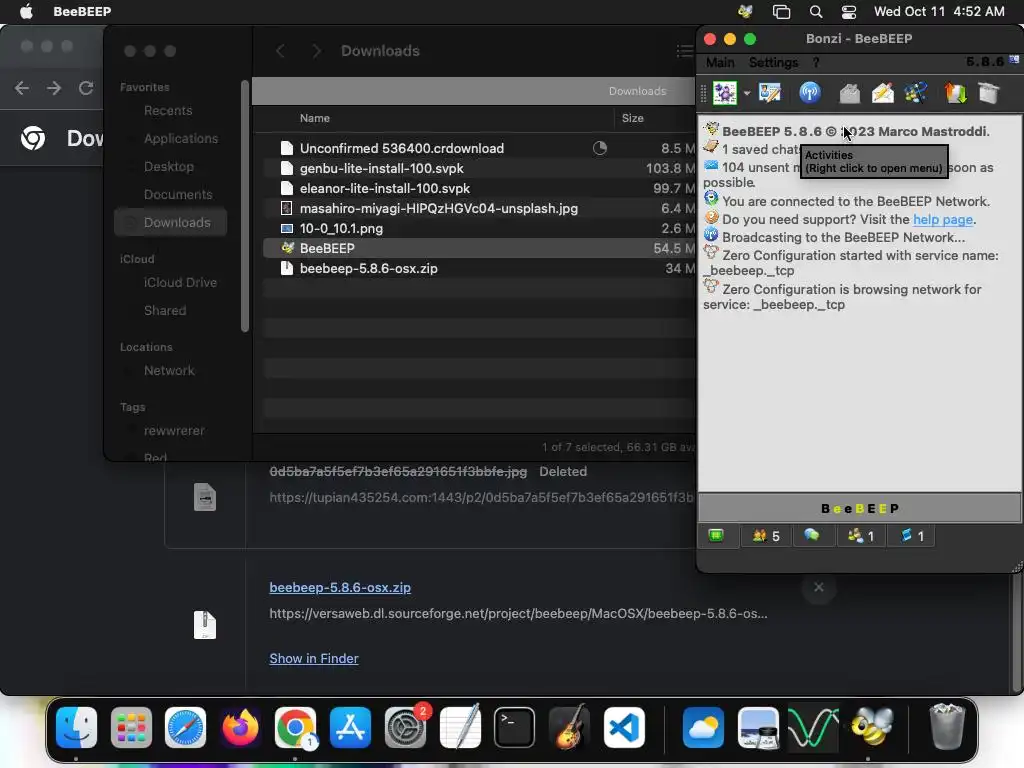Click the envelope with pencil message icon
This screenshot has width=1024, height=768.
883,93
